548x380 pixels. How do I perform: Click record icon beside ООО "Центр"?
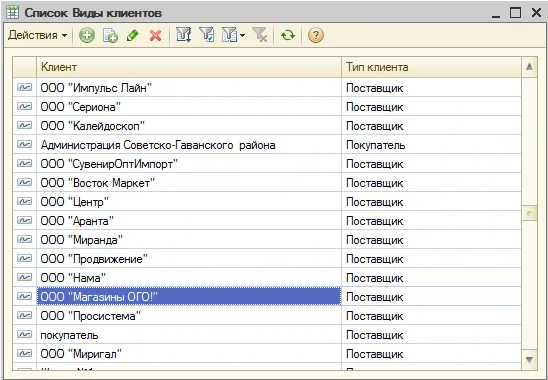pyautogui.click(x=24, y=201)
